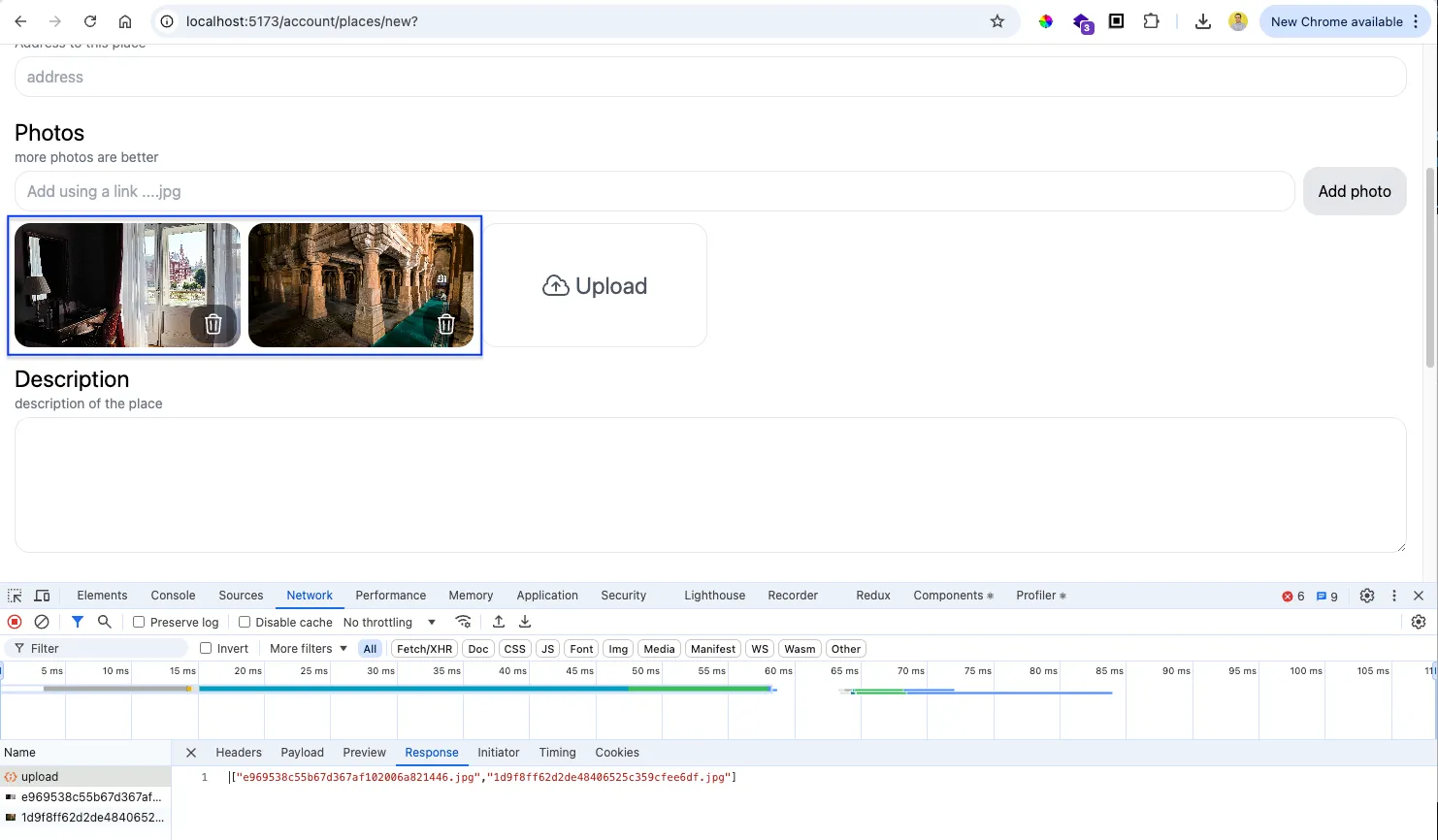
Task: Open the No throttling dropdown
Action: click(389, 622)
